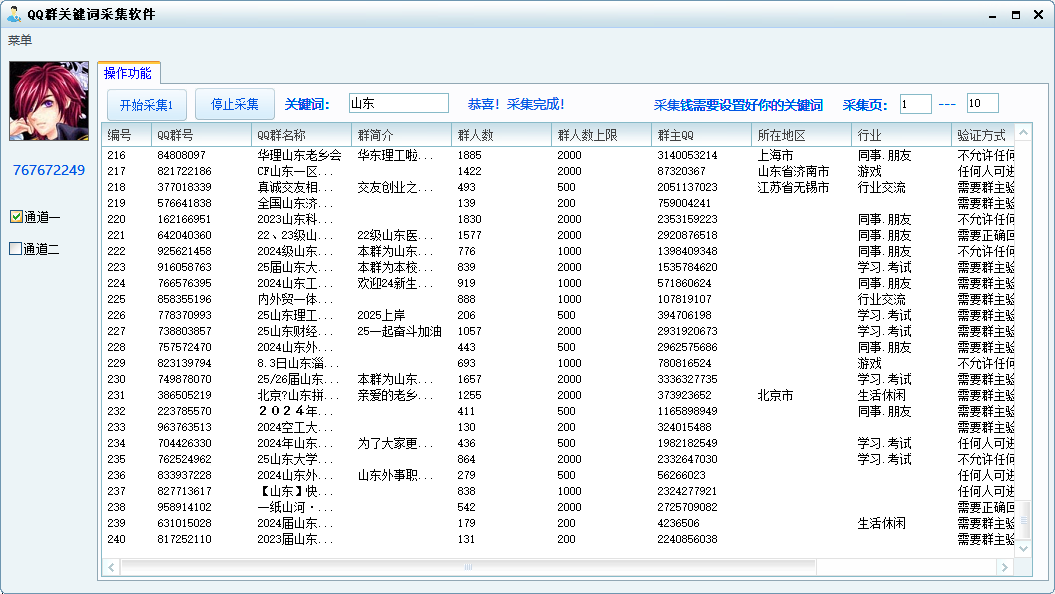The width and height of the screenshot is (1055, 594).
Task: Select group name 2024空工大...
Action: pyautogui.click(x=295, y=427)
